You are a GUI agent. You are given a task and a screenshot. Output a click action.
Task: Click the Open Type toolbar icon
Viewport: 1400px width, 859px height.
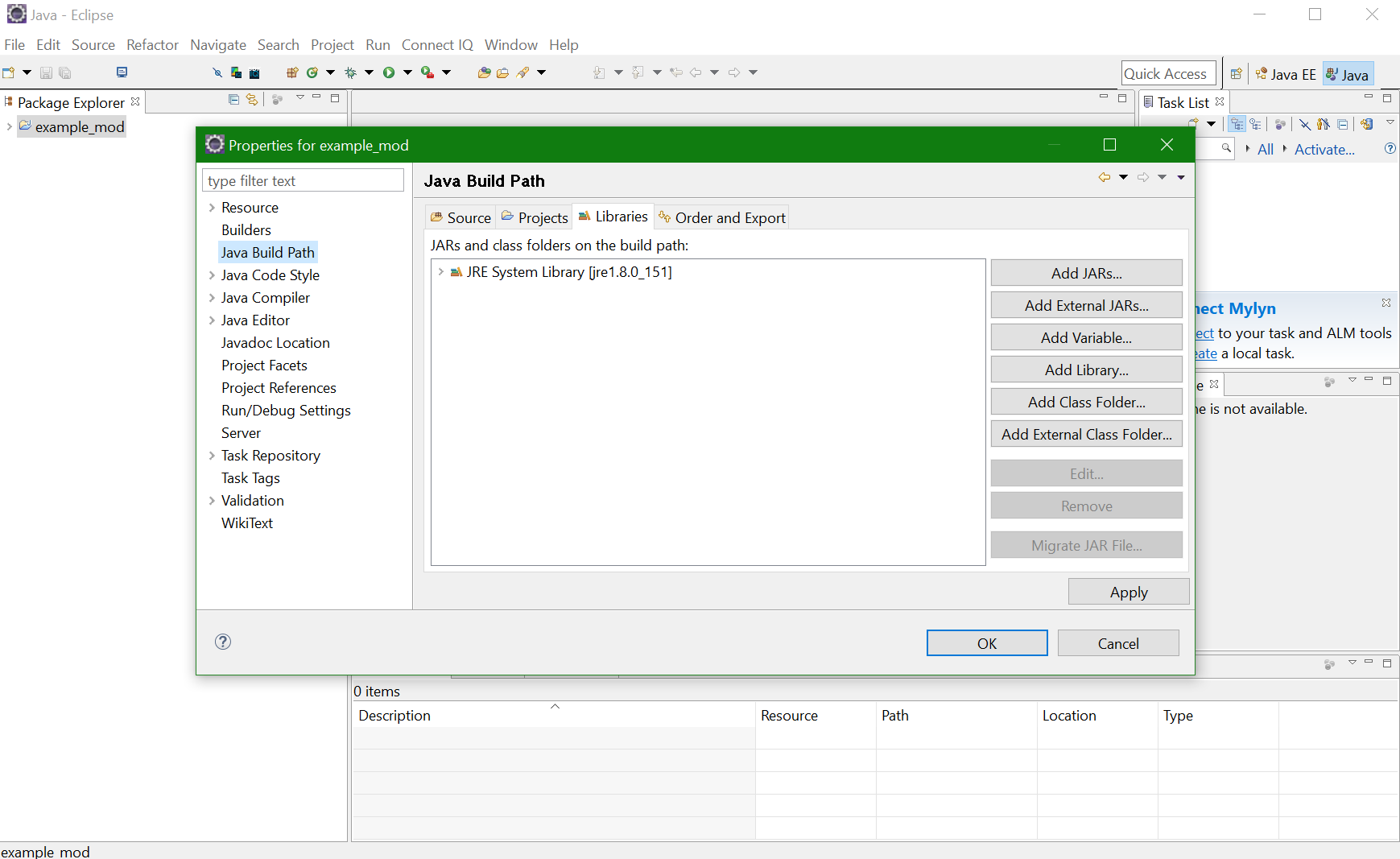pyautogui.click(x=484, y=72)
